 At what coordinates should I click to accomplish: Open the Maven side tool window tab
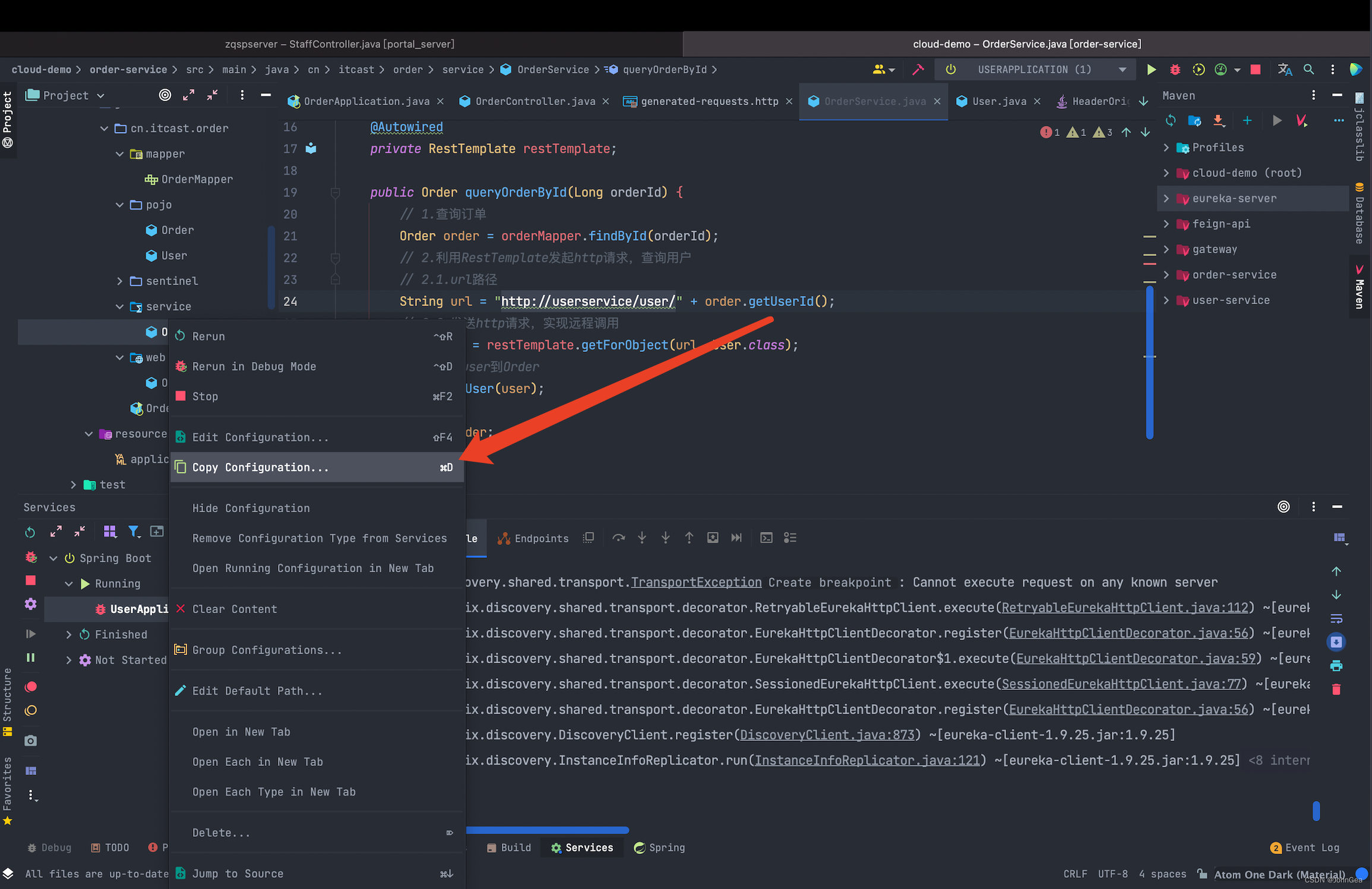click(x=1360, y=288)
